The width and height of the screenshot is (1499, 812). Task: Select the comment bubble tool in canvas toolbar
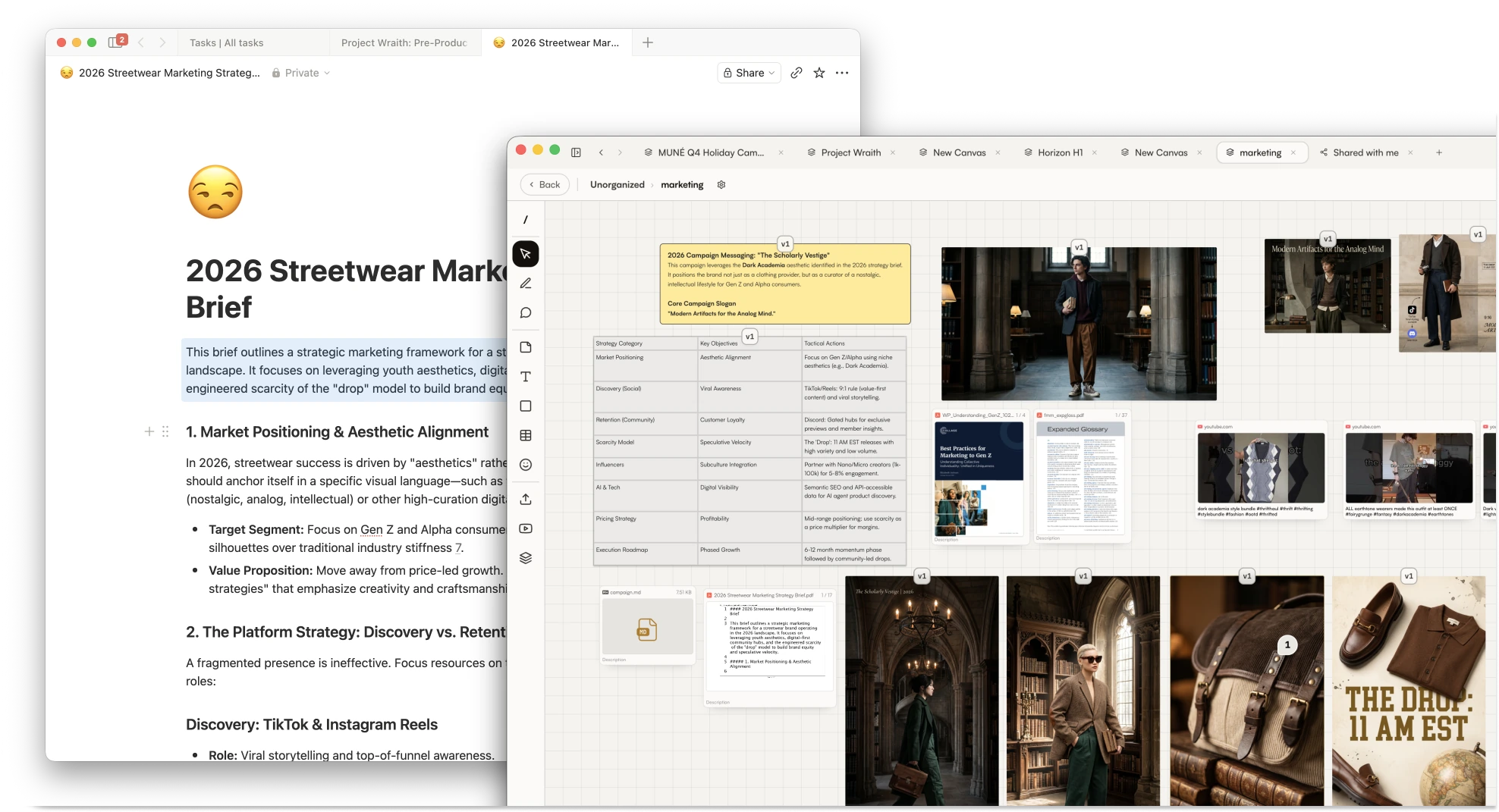pos(526,313)
